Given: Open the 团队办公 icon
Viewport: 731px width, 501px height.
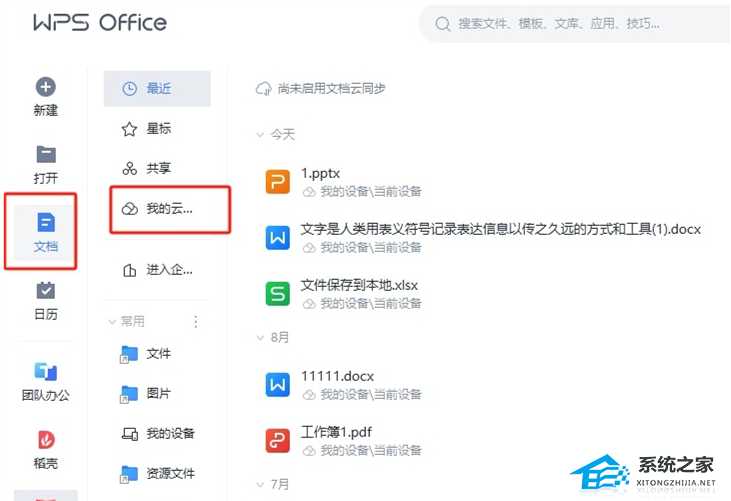Looking at the screenshot, I should (x=46, y=372).
